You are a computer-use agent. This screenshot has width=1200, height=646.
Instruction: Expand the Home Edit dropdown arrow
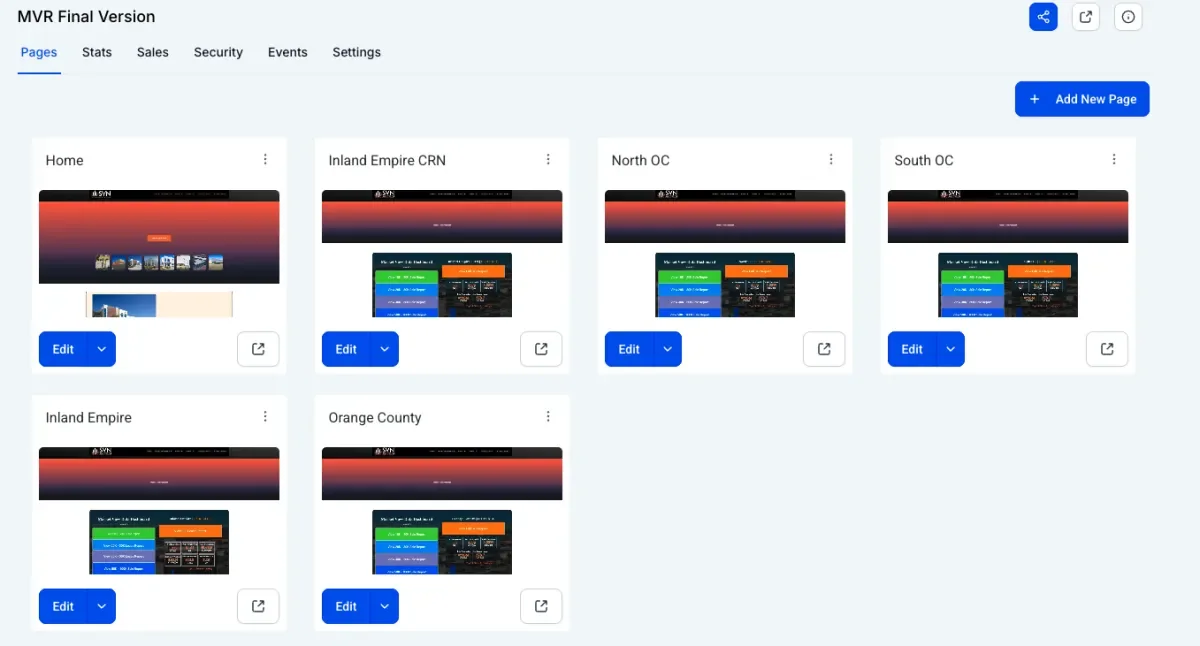click(101, 349)
